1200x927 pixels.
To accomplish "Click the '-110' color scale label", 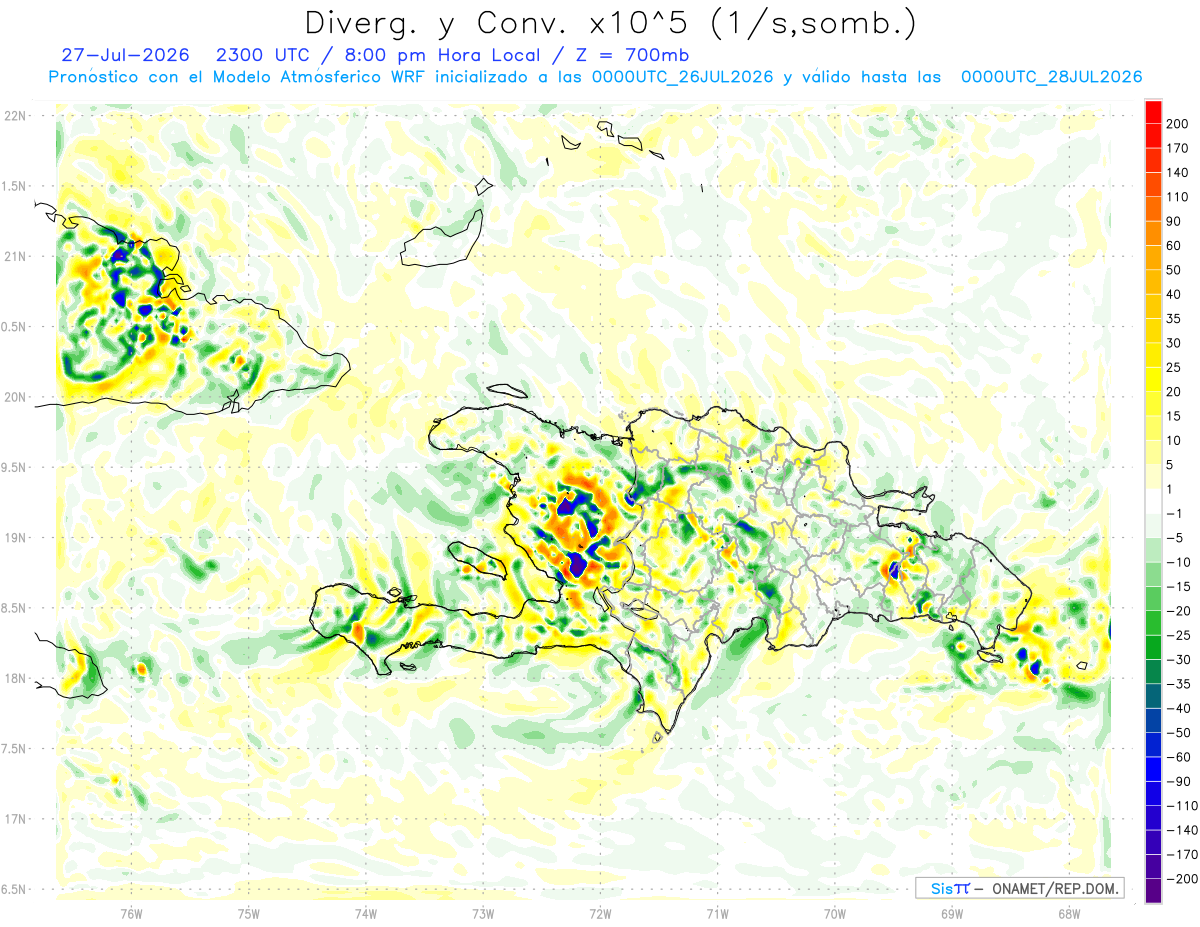I will [1181, 806].
